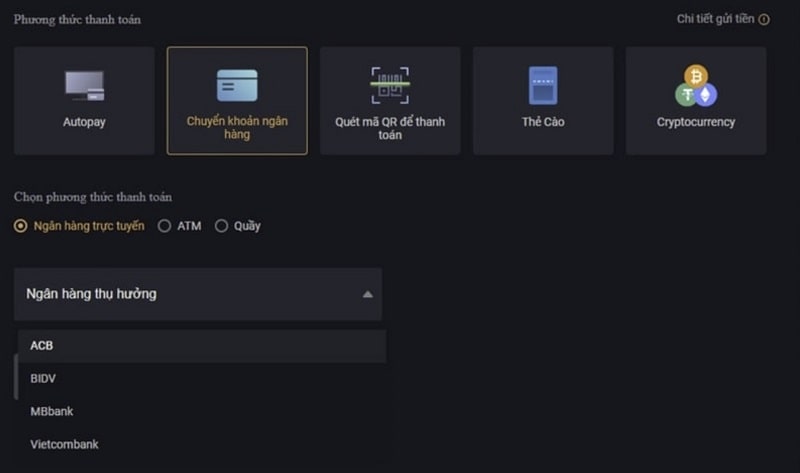
Task: Click the Thẻ Cào card icon
Action: pyautogui.click(x=543, y=85)
